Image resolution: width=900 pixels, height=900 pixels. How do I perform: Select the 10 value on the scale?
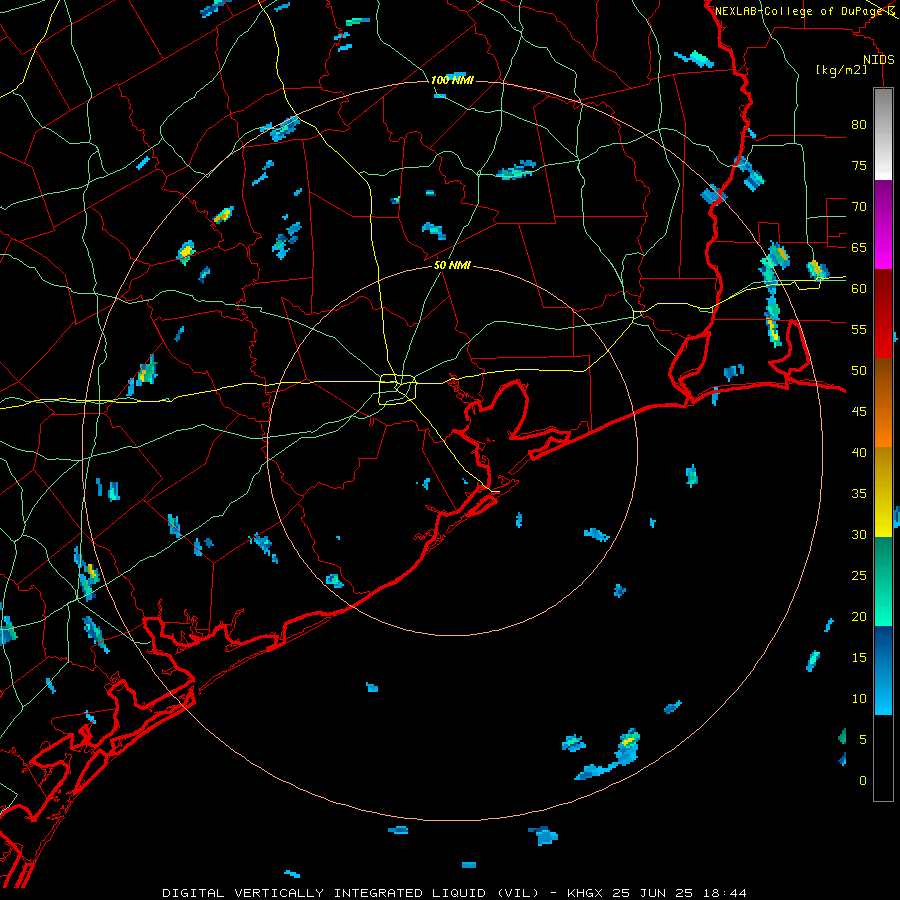859,699
